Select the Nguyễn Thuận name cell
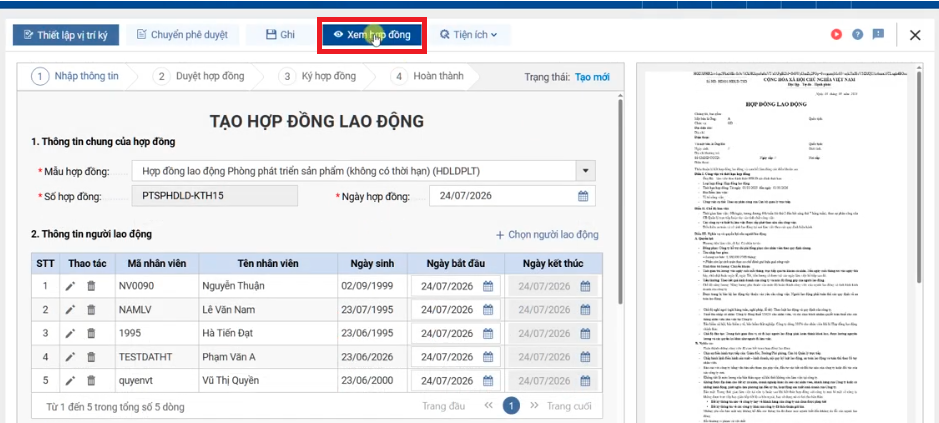 click(x=268, y=286)
